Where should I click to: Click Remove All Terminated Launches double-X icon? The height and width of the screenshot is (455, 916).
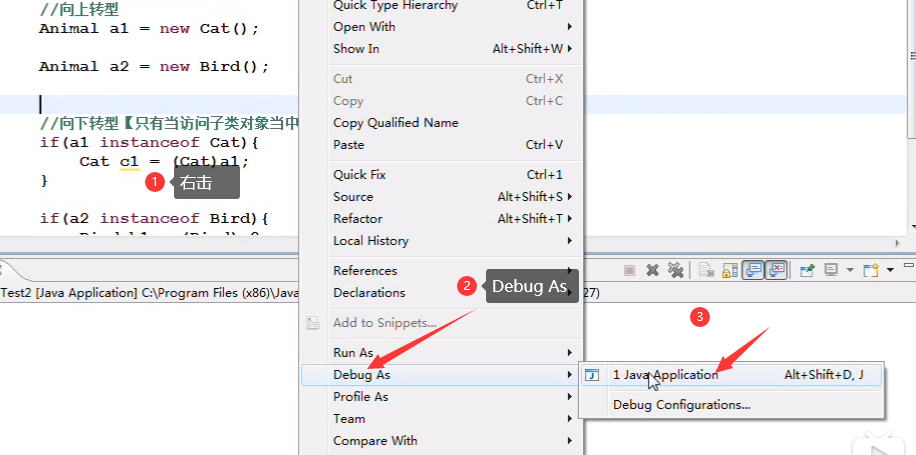[675, 270]
